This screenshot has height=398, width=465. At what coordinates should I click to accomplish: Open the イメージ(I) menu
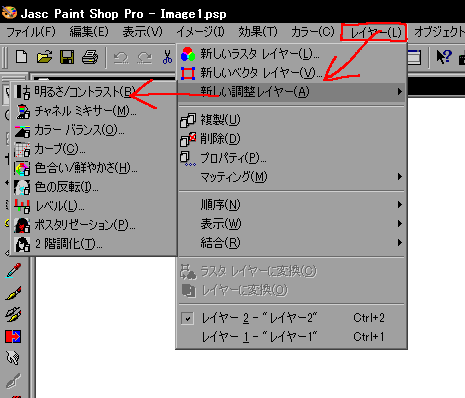pyautogui.click(x=201, y=32)
